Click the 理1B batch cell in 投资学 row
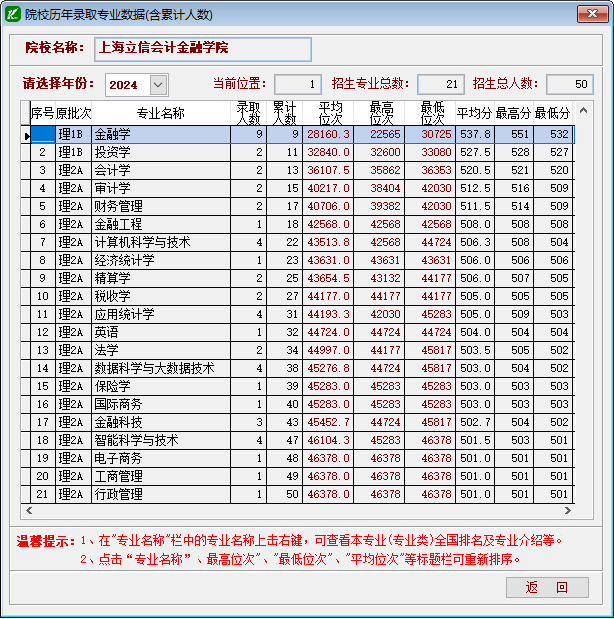This screenshot has width=614, height=619. [x=73, y=152]
